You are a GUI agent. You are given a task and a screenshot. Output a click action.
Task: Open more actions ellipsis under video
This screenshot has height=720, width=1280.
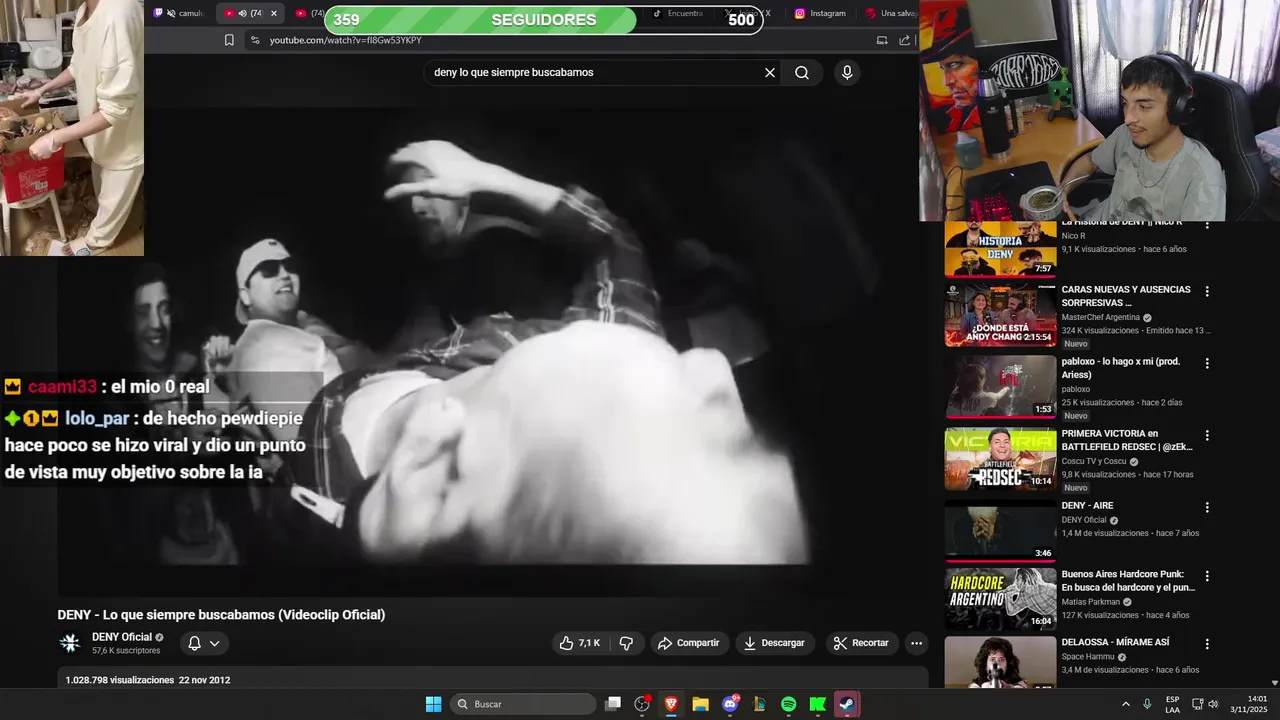tap(916, 643)
